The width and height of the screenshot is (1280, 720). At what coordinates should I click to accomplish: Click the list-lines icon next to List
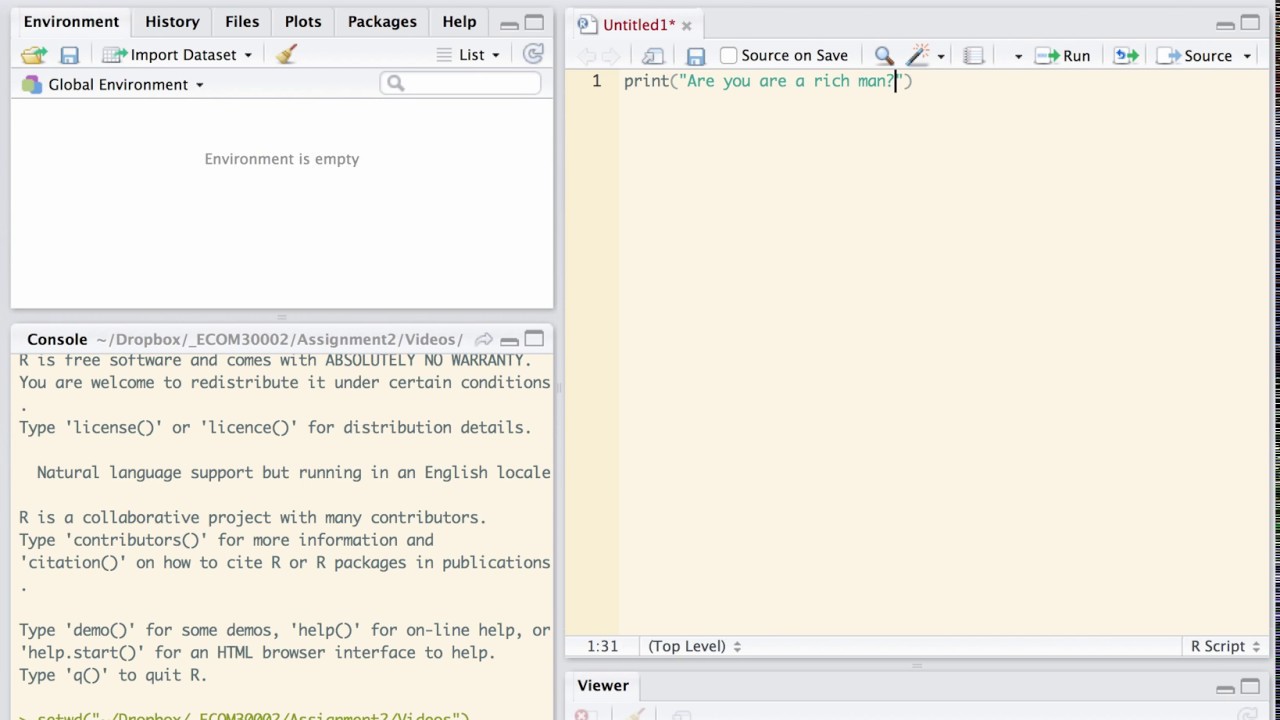coord(444,55)
